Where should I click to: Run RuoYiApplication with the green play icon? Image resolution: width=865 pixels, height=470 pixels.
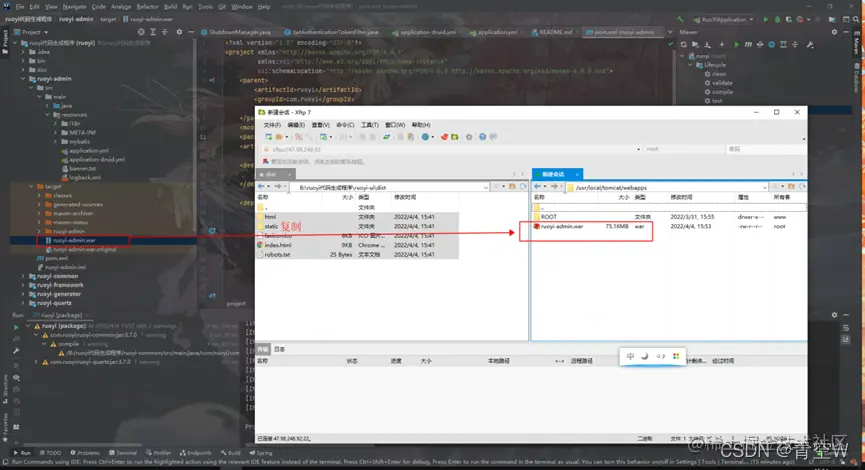pyautogui.click(x=766, y=19)
